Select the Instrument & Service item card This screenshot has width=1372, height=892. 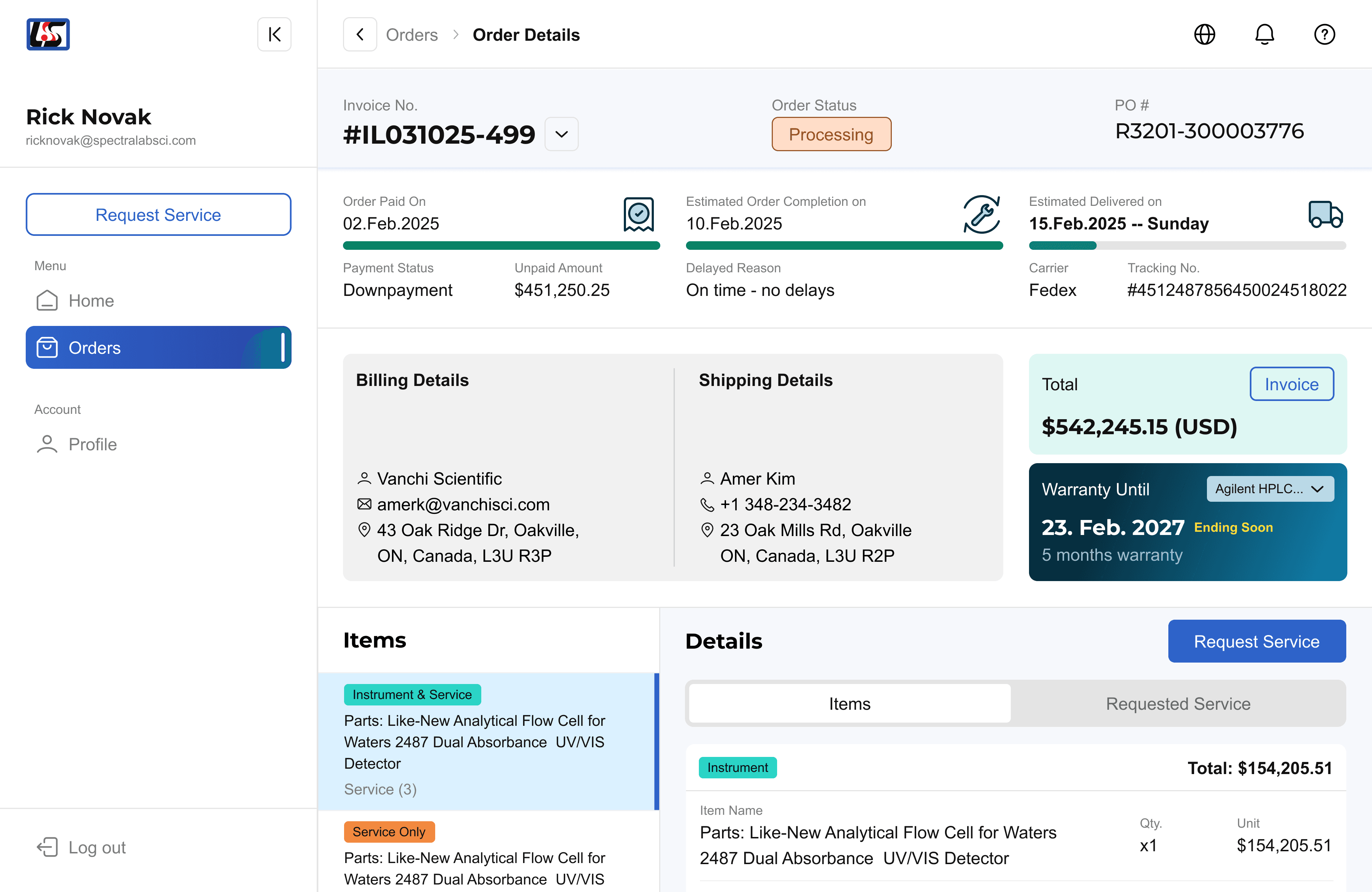(x=488, y=742)
